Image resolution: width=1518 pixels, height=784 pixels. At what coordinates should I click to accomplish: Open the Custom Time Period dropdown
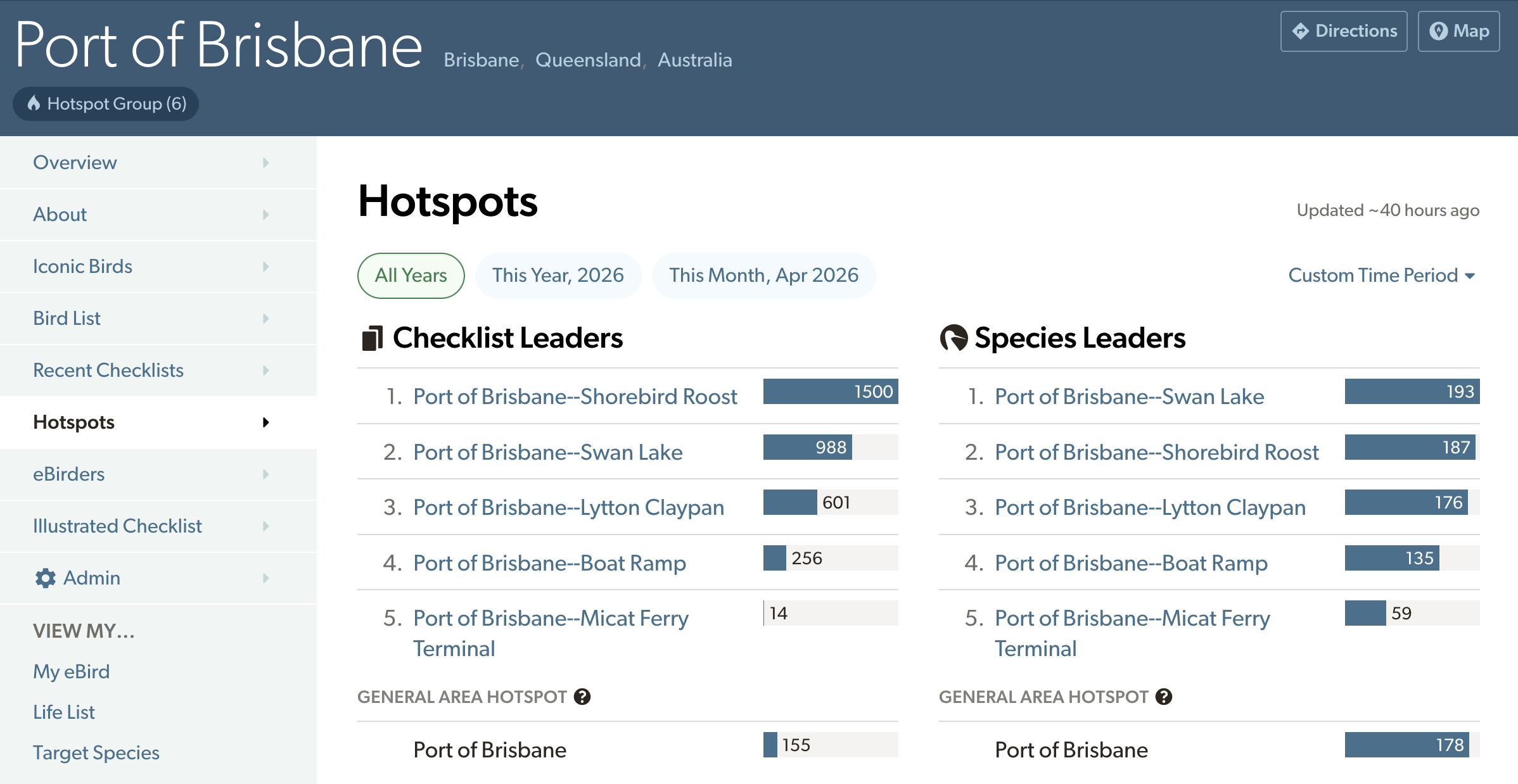(1382, 275)
